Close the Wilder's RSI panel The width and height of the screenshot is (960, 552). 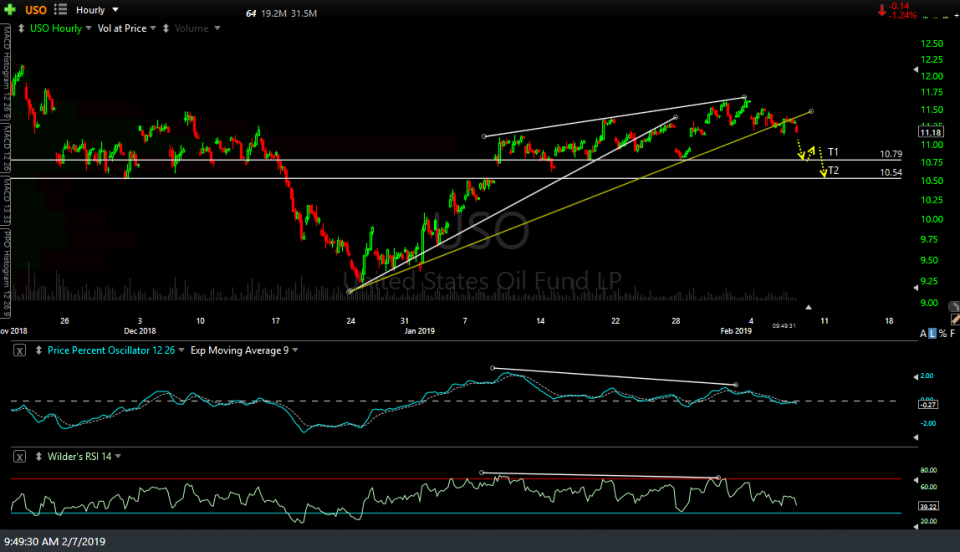pos(19,457)
